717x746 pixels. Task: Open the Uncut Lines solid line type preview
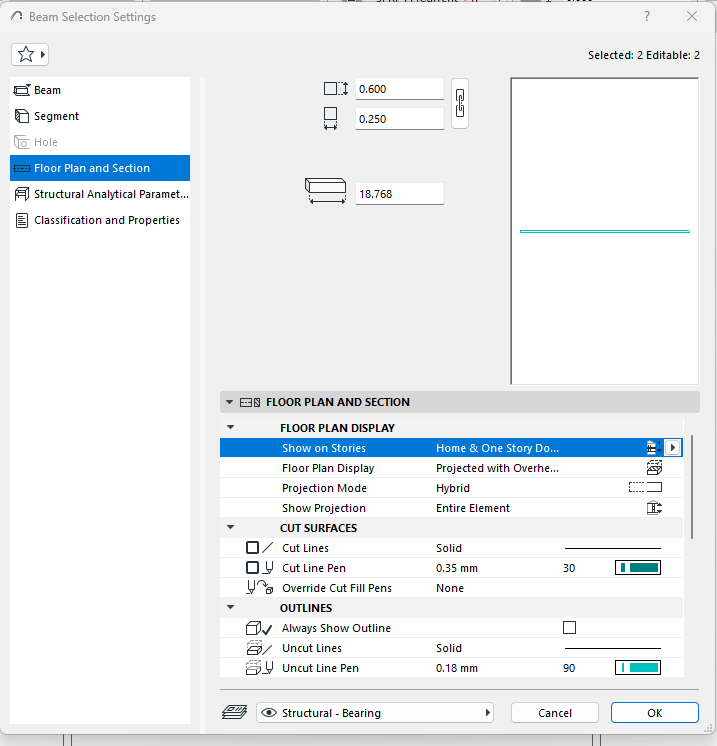[612, 648]
